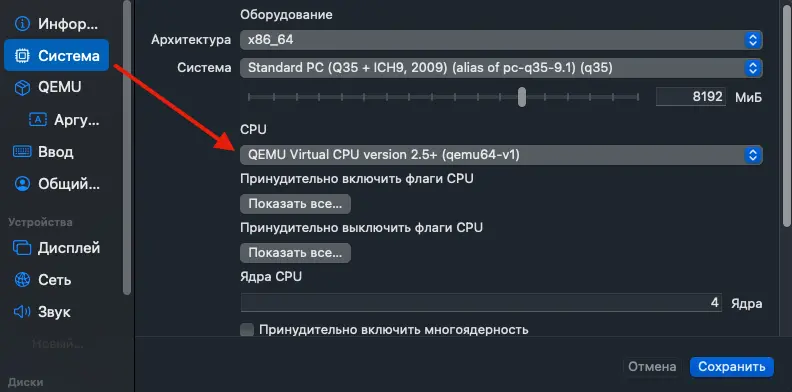Open the Ввод keyboard icon
This screenshot has height=392, width=792.
coord(22,152)
